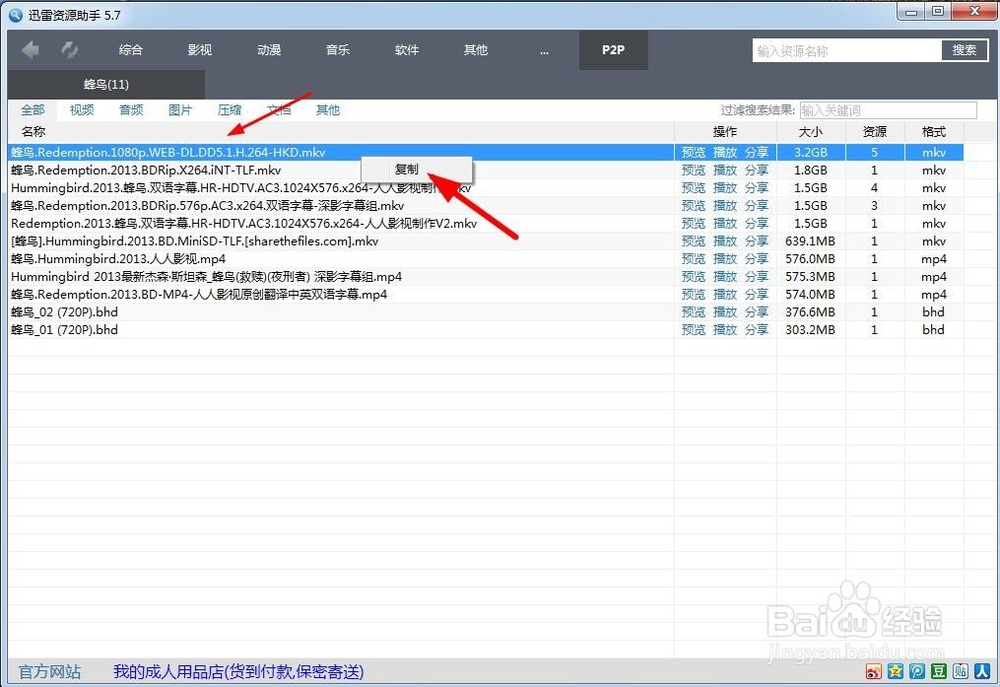This screenshot has height=687, width=1000.
Task: Filter results by 文档
Action: tap(279, 110)
